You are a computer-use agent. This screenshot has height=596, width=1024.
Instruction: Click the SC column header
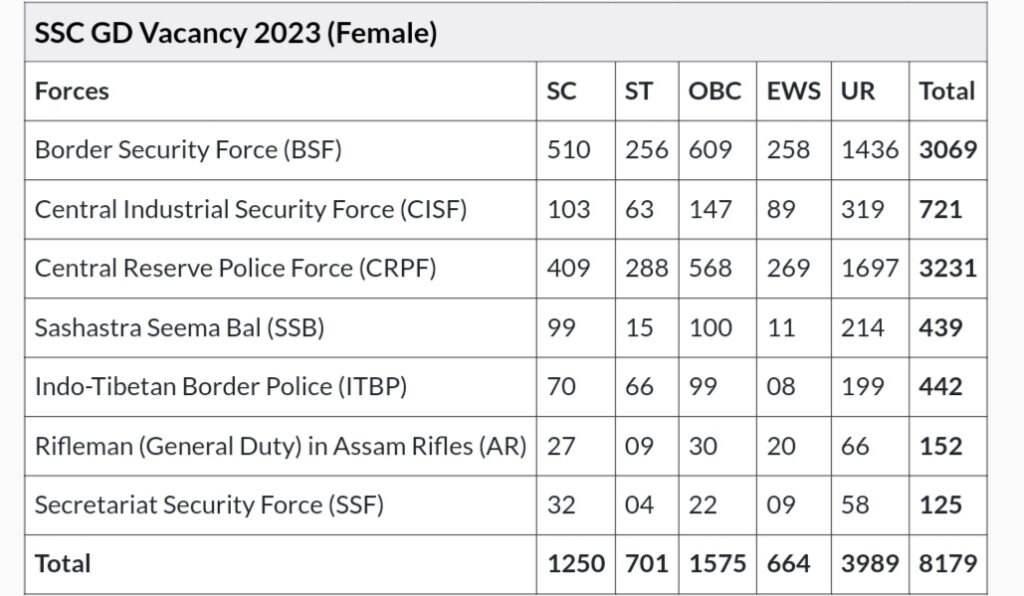pyautogui.click(x=562, y=91)
